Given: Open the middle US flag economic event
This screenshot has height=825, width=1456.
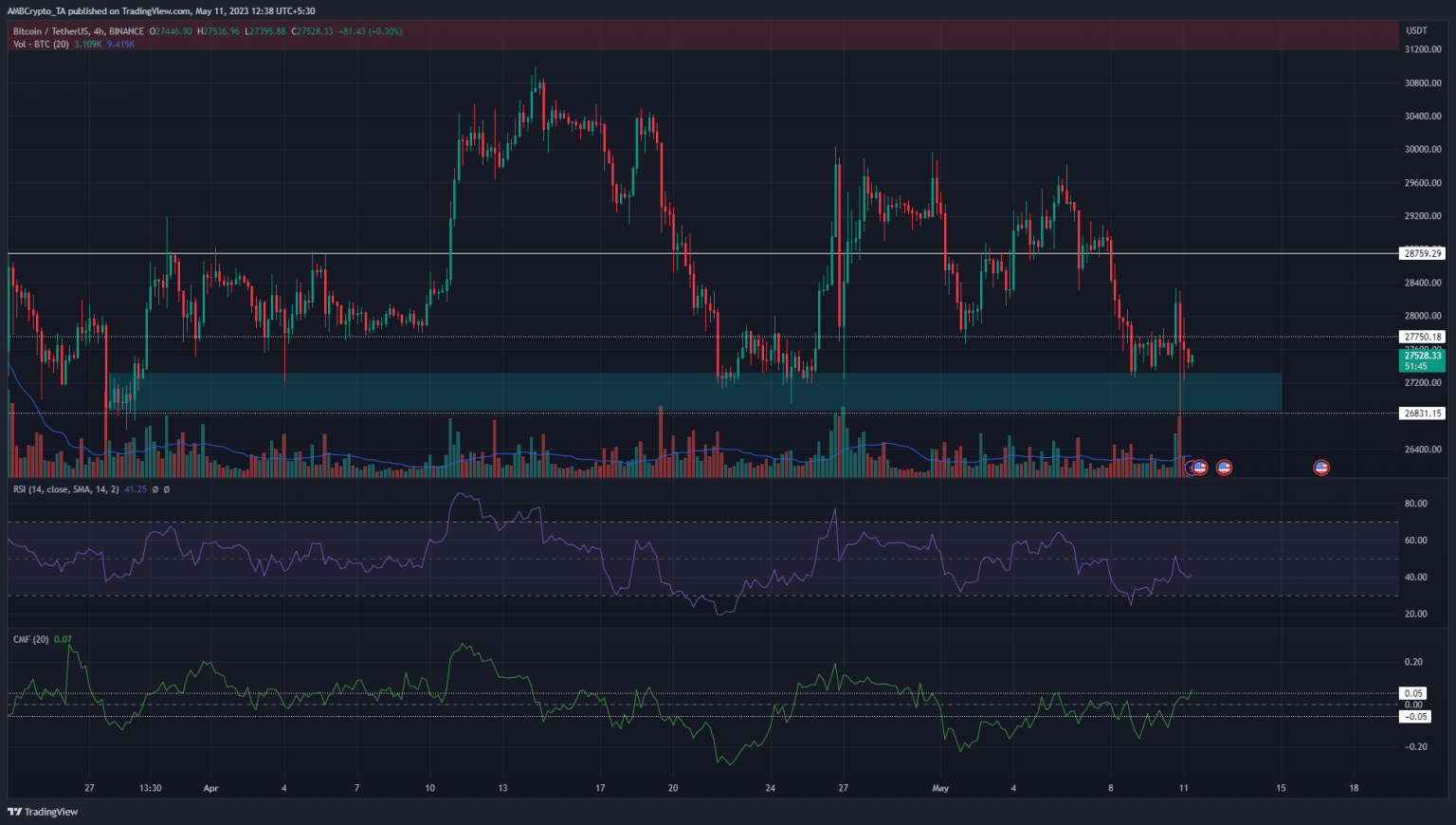Looking at the screenshot, I should tap(1224, 467).
